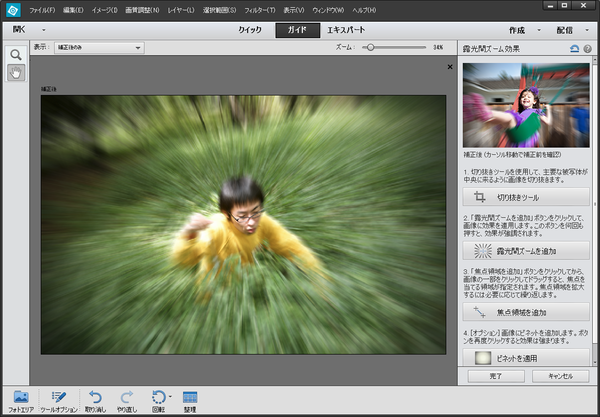Click the zoom slider handle
This screenshot has width=600, height=417.
click(x=370, y=47)
